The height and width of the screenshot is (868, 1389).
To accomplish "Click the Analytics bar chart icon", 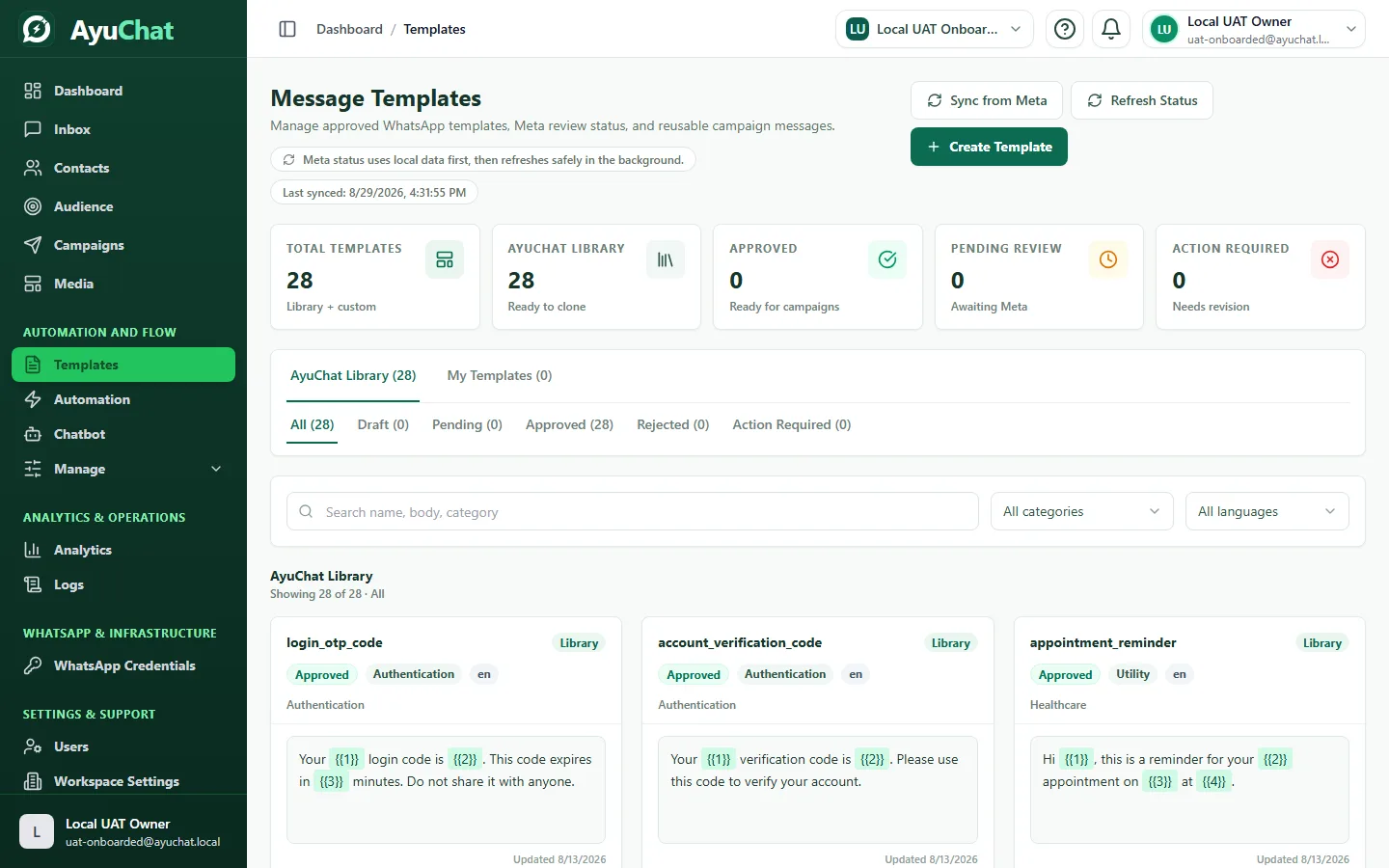I will [33, 550].
